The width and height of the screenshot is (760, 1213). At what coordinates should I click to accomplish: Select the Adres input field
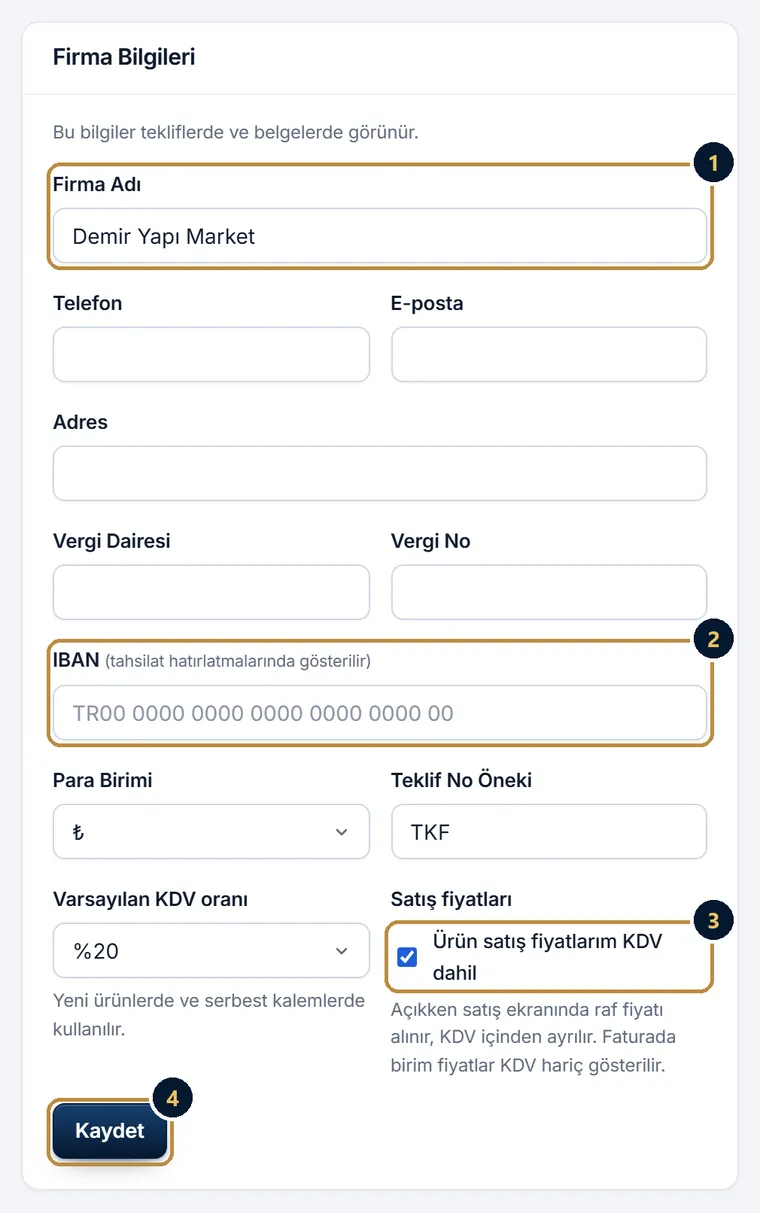point(380,473)
